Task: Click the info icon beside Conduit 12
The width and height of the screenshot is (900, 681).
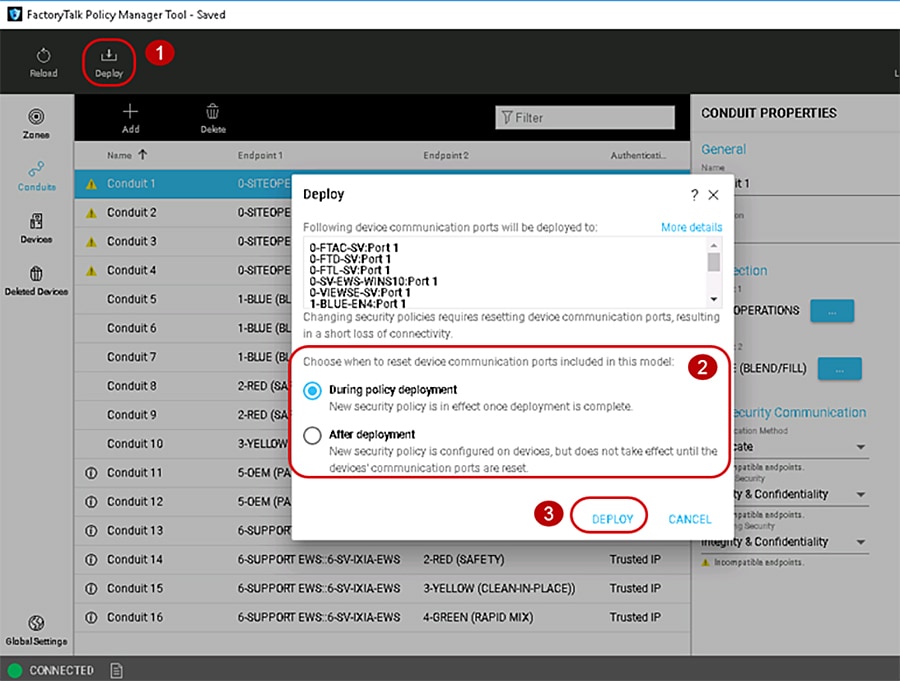Action: tap(91, 502)
